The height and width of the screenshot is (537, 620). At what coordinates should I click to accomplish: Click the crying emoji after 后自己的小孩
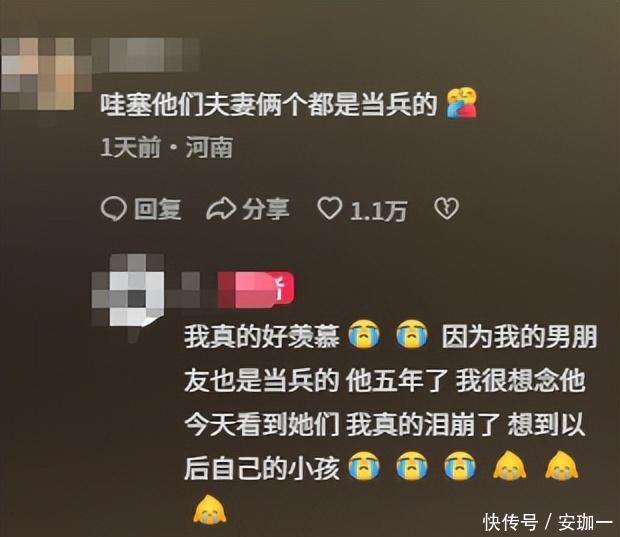pyautogui.click(x=364, y=465)
